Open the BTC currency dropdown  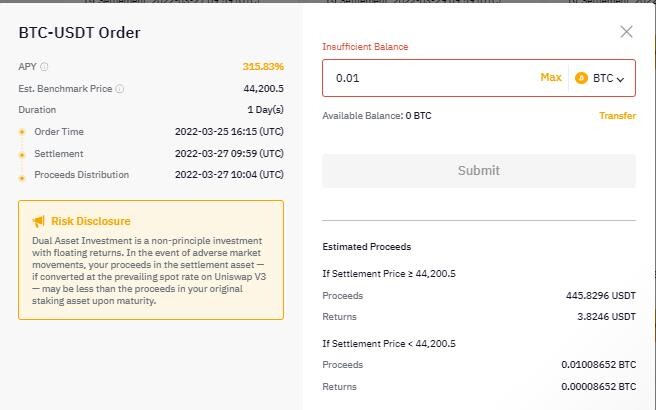pos(600,78)
